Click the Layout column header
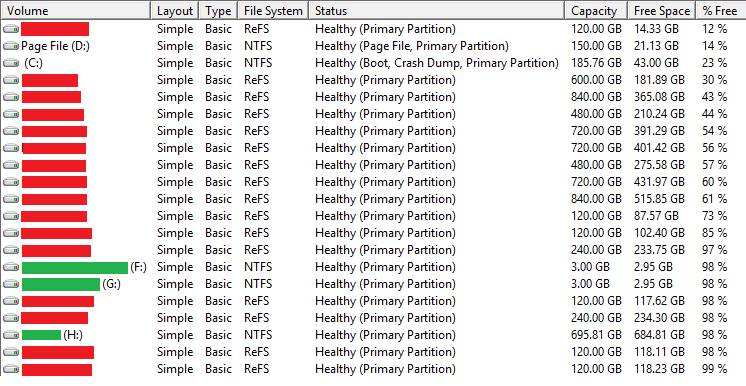 pyautogui.click(x=175, y=10)
